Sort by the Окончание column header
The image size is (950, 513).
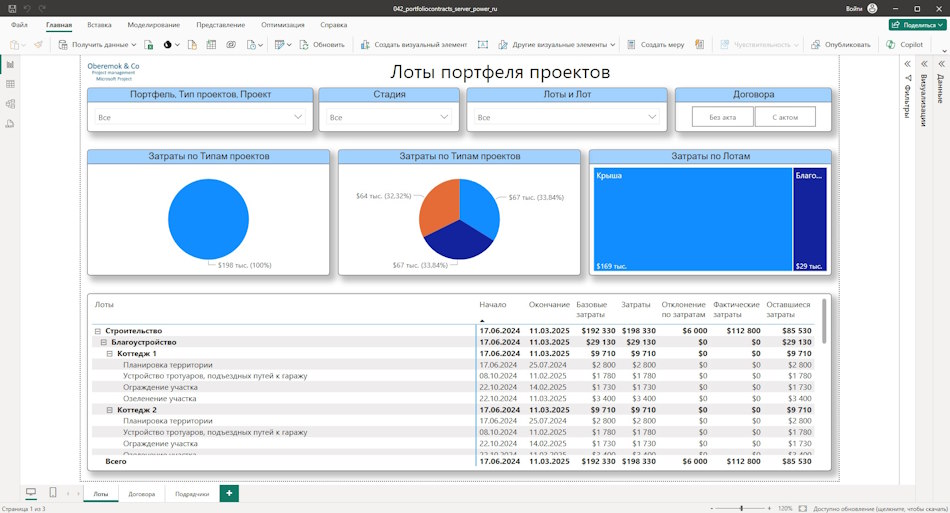point(549,305)
